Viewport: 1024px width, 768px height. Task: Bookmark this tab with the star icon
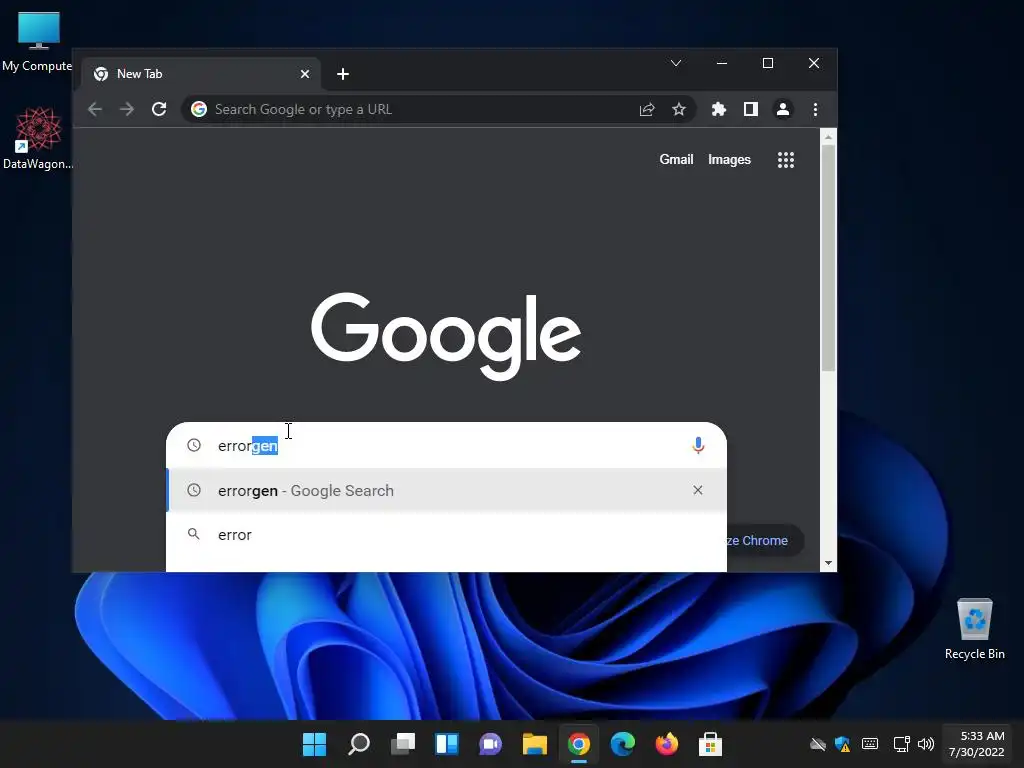(x=679, y=109)
